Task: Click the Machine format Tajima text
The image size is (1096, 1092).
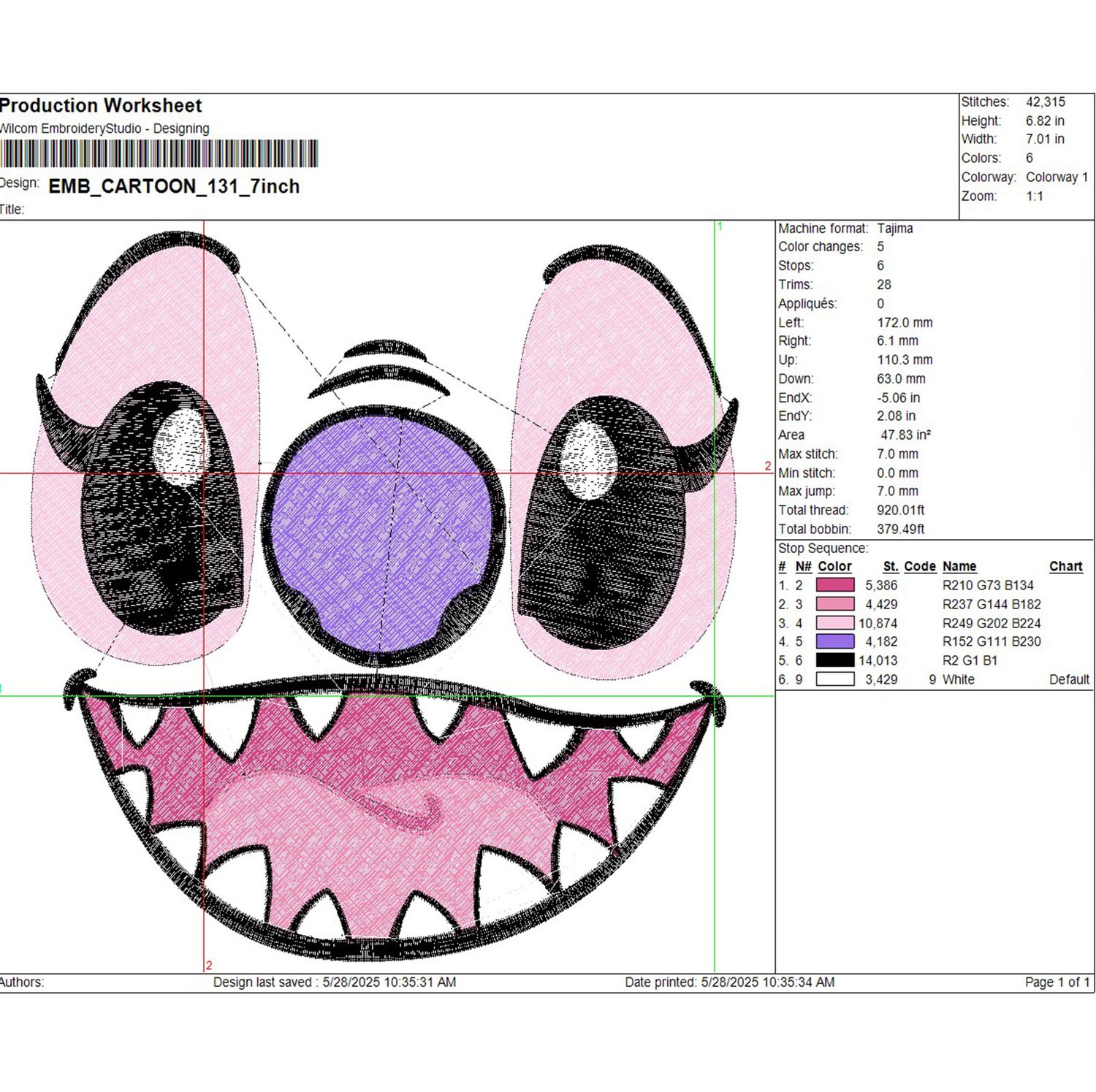Action: pyautogui.click(x=845, y=229)
